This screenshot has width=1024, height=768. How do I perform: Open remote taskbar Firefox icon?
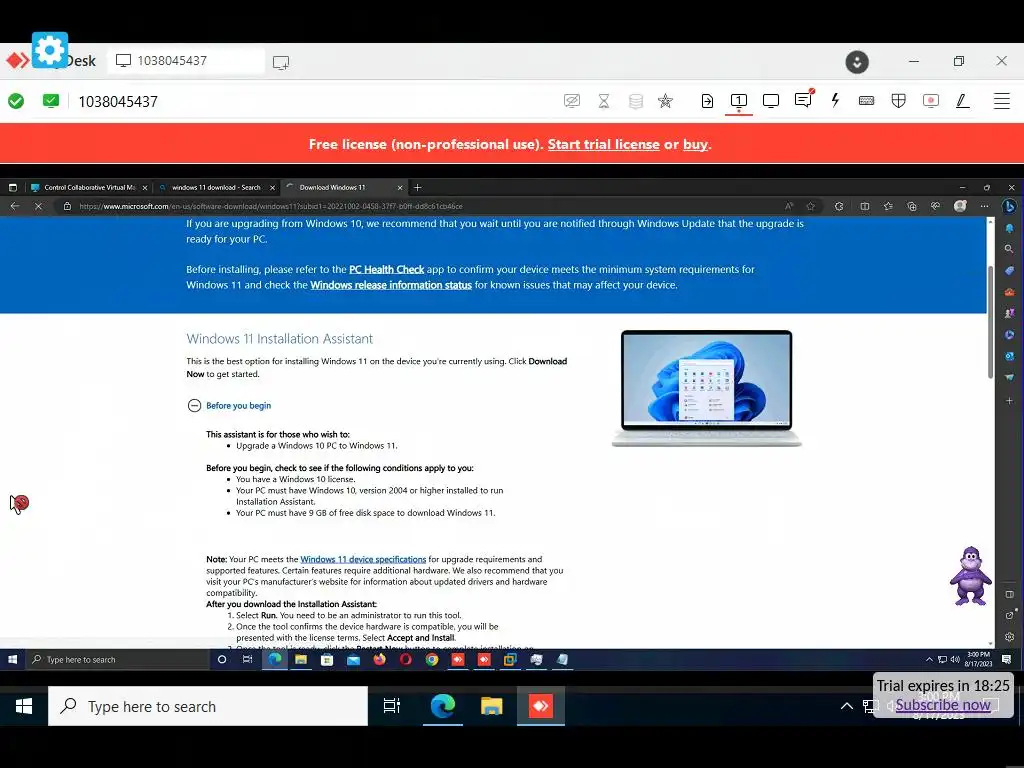379,660
